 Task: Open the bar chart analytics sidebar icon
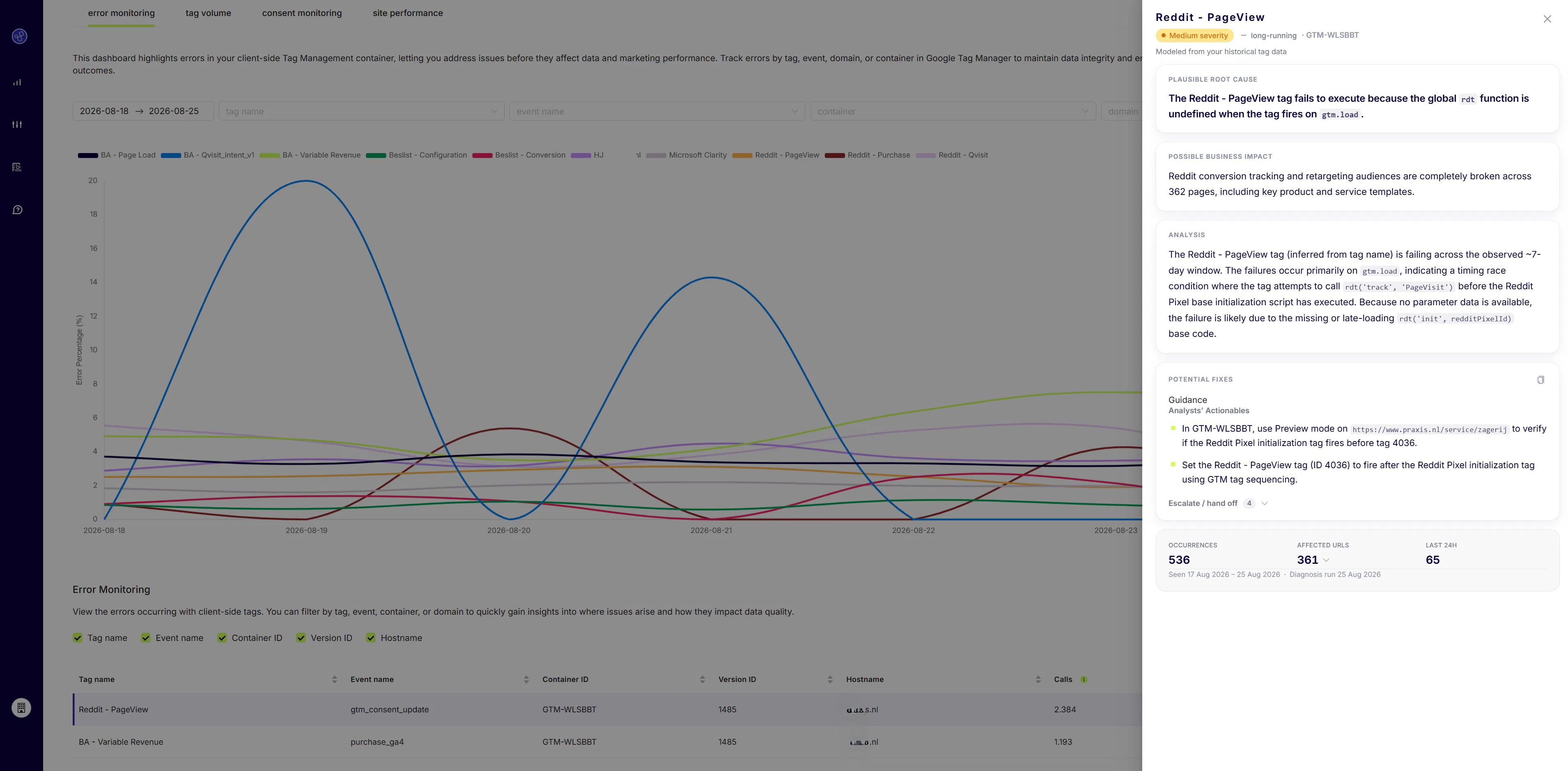(x=17, y=82)
